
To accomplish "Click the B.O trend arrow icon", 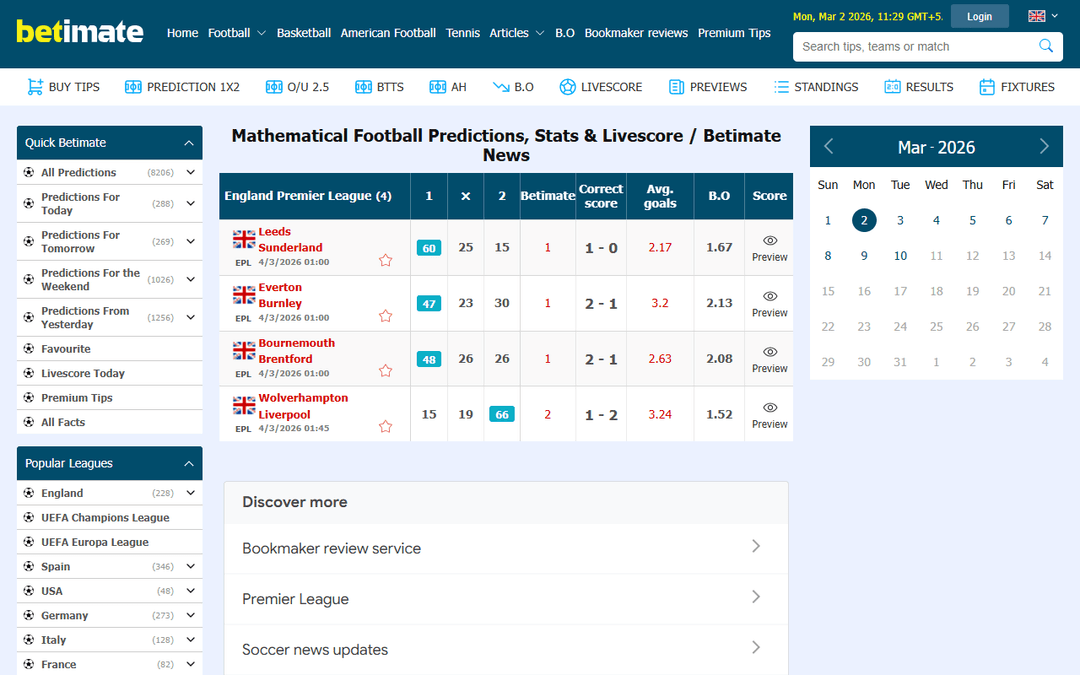I will point(501,87).
